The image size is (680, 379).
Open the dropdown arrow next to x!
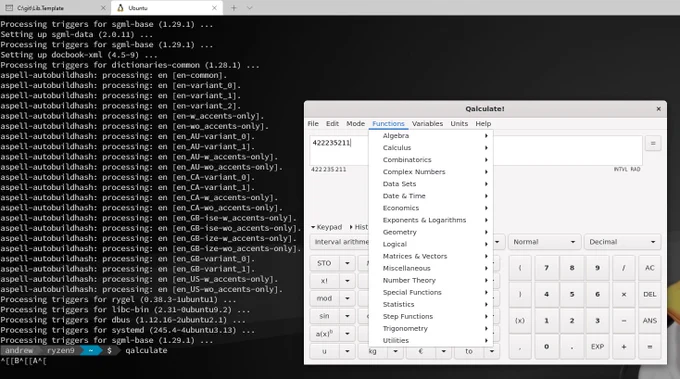(347, 281)
